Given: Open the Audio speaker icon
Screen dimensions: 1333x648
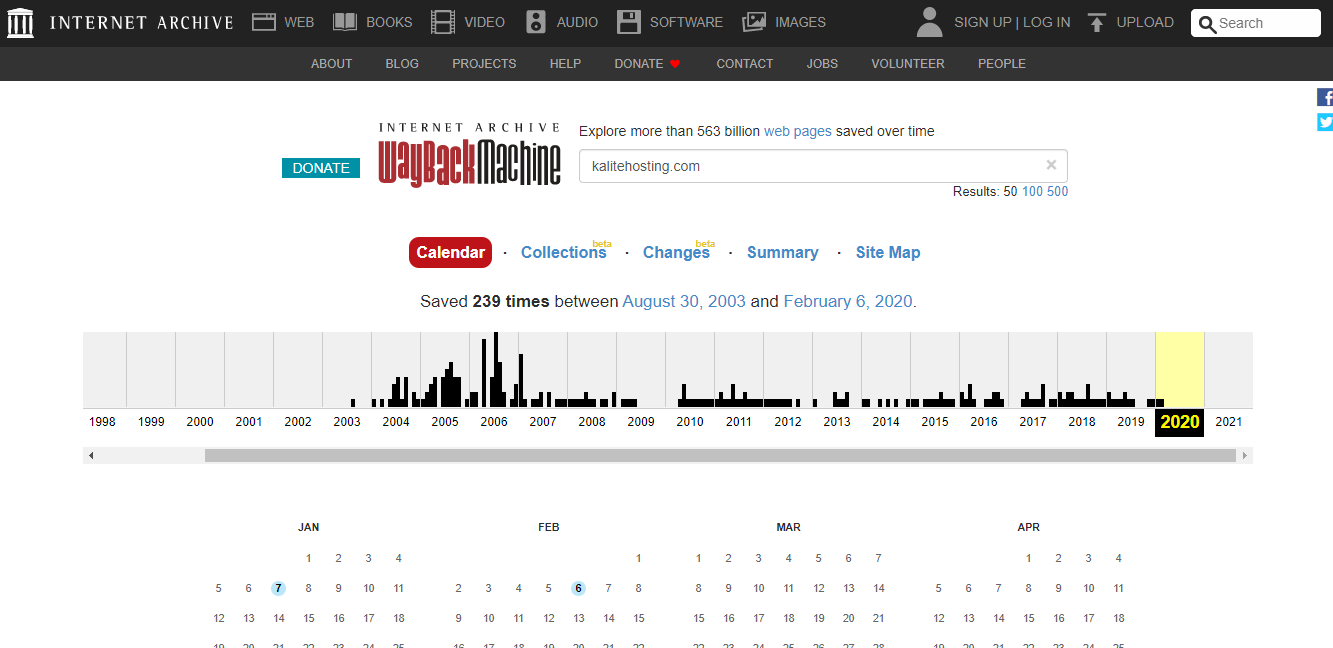Looking at the screenshot, I should (536, 21).
